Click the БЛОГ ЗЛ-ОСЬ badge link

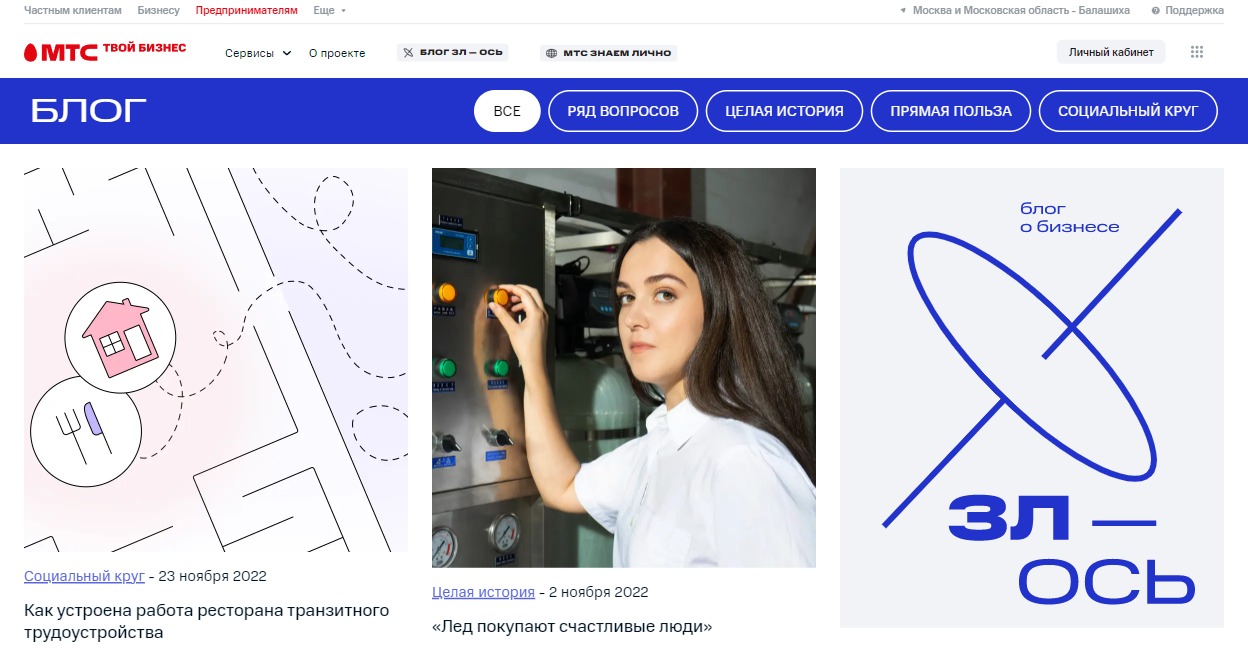452,52
